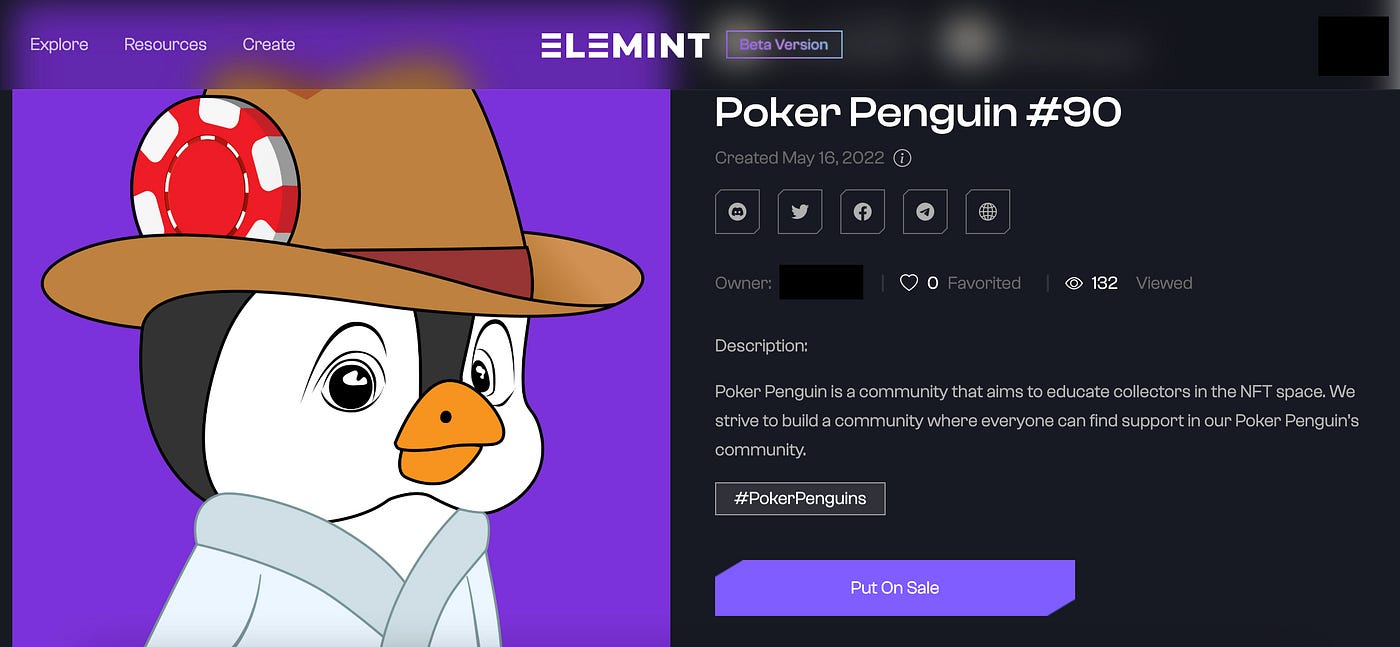Open the Telegram link icon
1400x647 pixels.
pos(925,212)
